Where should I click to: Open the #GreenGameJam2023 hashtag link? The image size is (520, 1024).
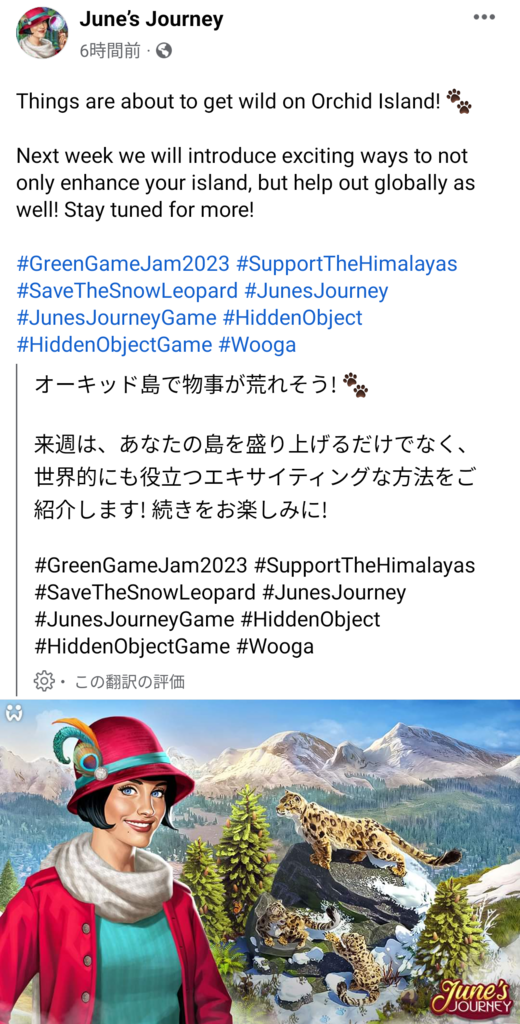click(123, 264)
